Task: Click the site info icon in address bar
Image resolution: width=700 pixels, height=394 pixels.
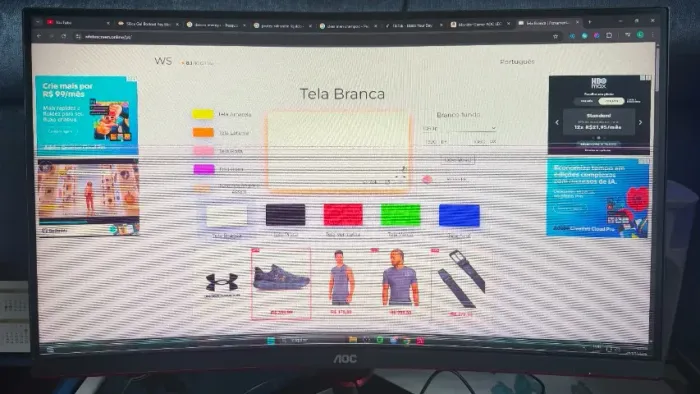Action: coord(78,37)
